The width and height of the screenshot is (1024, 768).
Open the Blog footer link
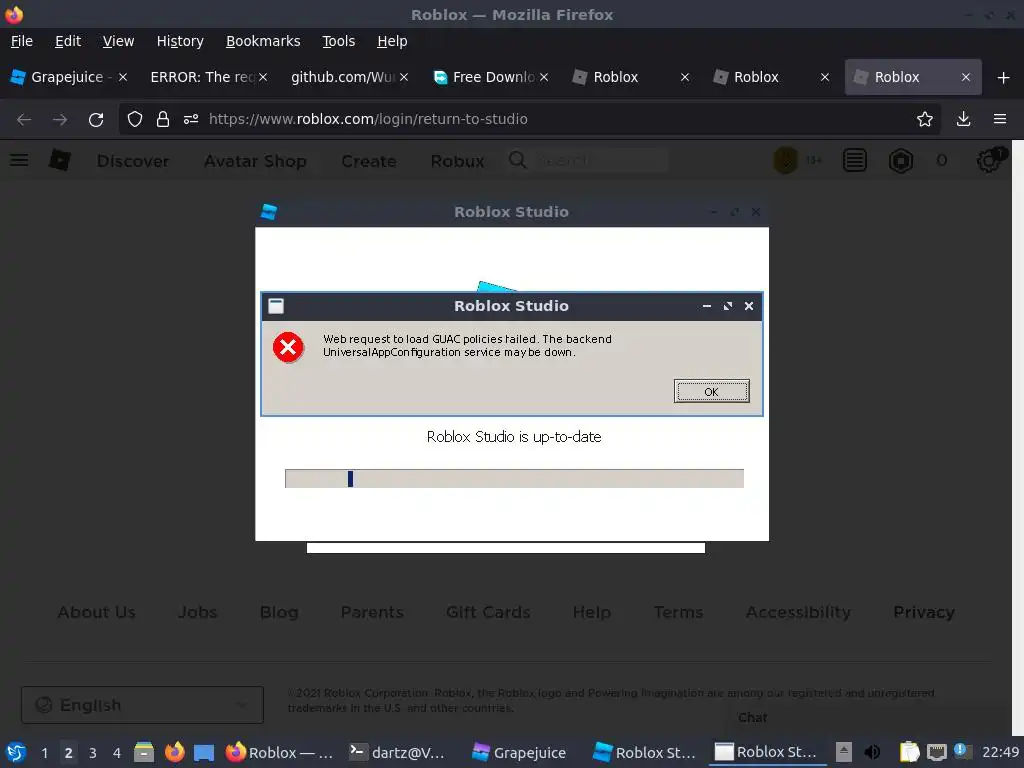[279, 612]
